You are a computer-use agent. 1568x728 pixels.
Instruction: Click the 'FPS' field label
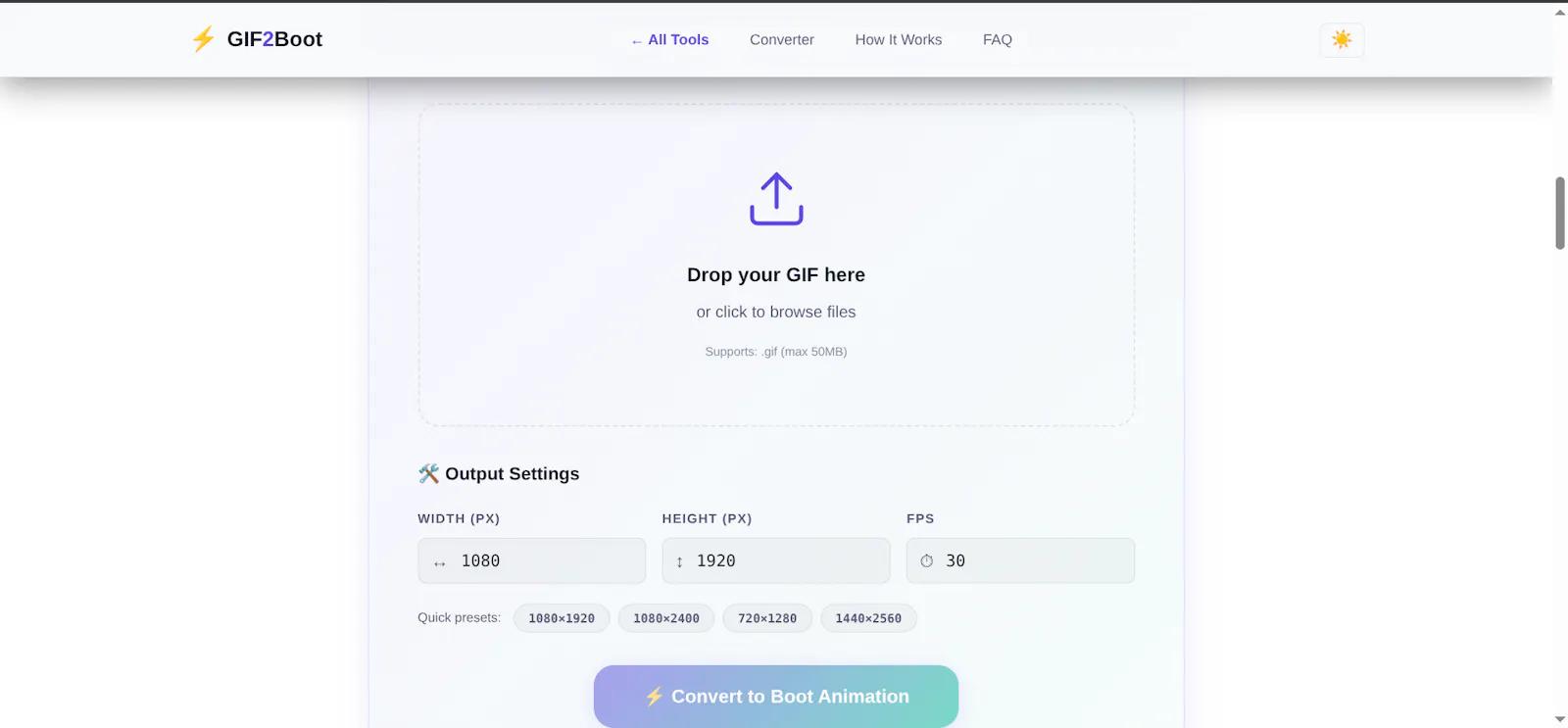[x=920, y=518]
